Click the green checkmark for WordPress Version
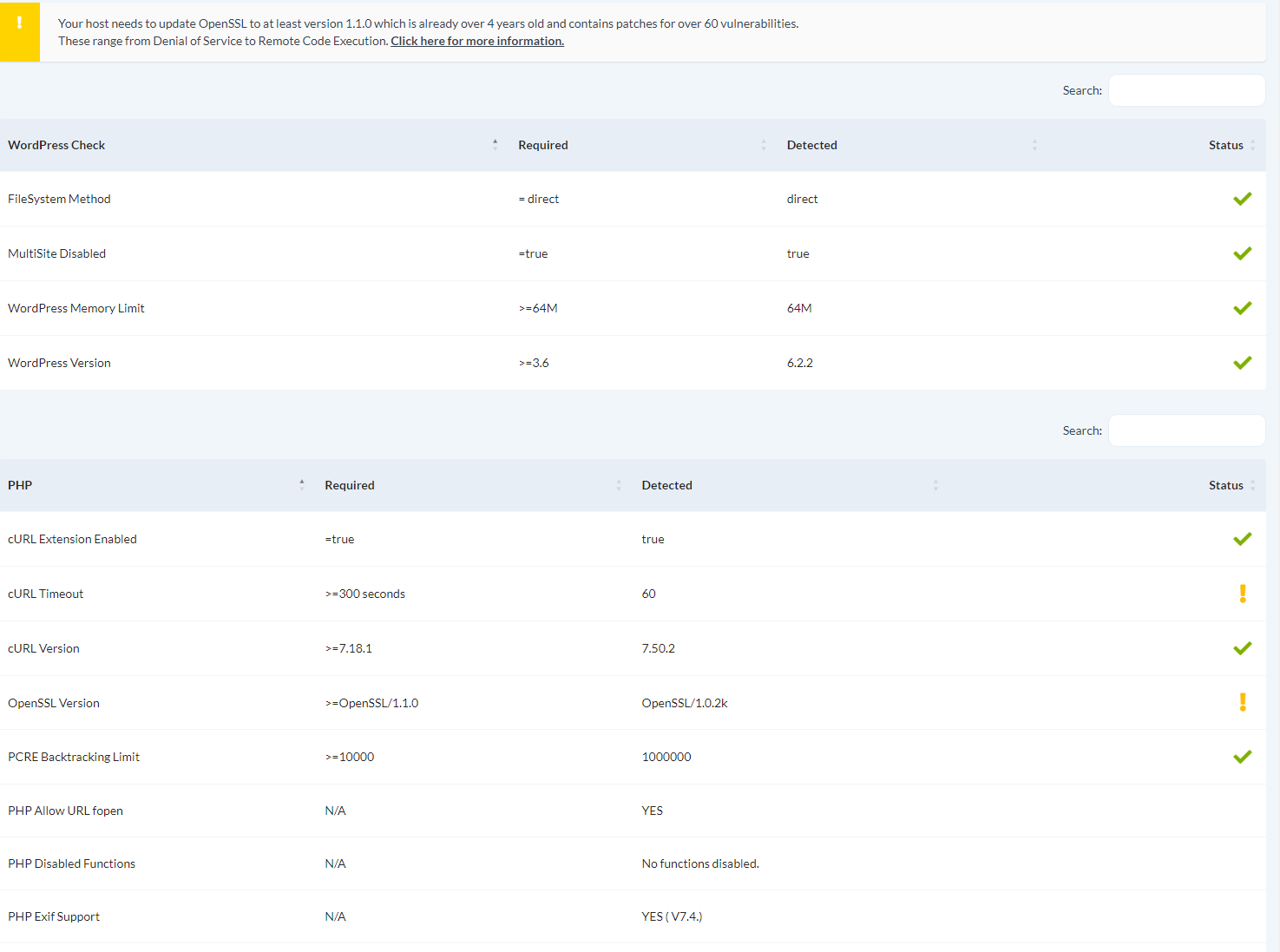 click(x=1243, y=363)
